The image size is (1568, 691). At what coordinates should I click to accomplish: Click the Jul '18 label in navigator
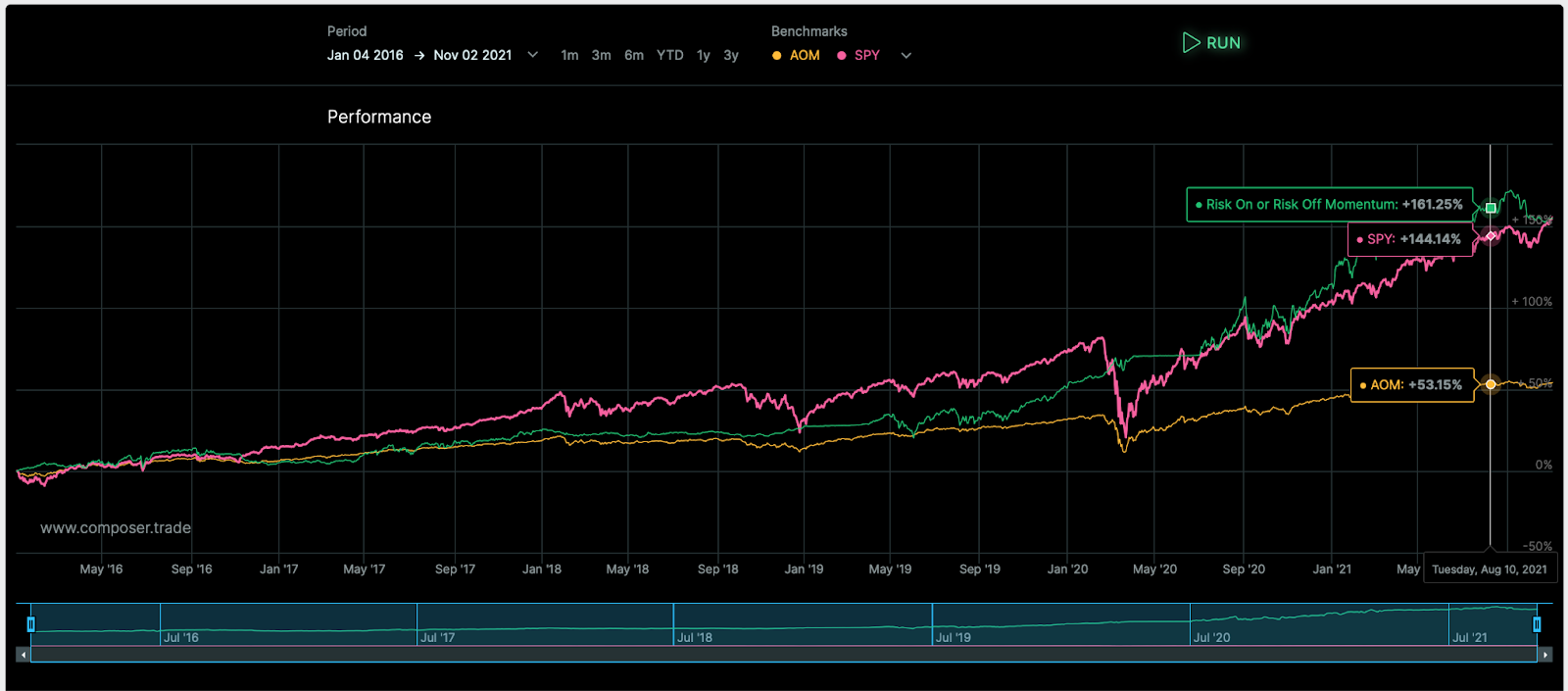[695, 638]
